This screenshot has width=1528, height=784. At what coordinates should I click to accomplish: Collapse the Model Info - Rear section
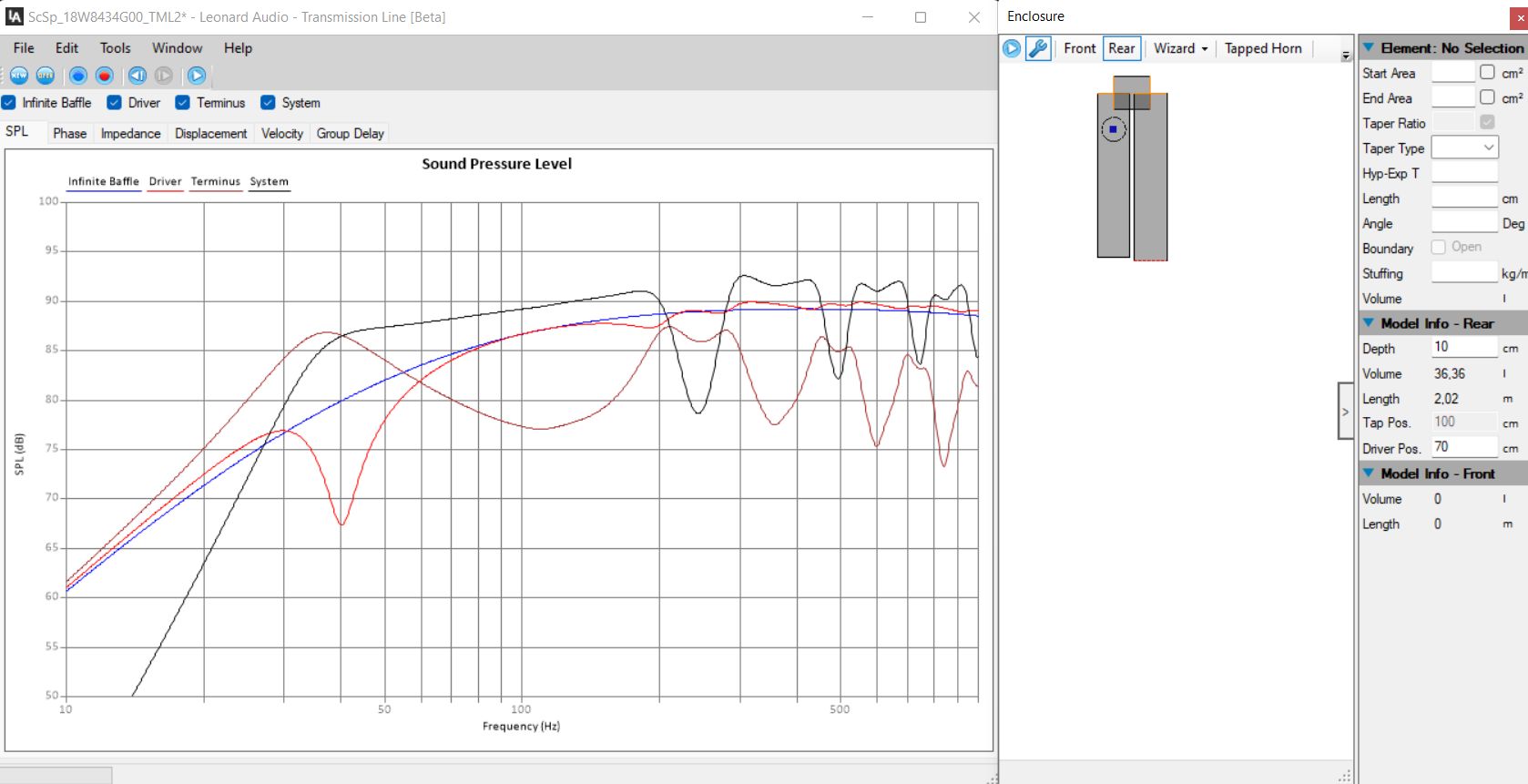coord(1369,323)
